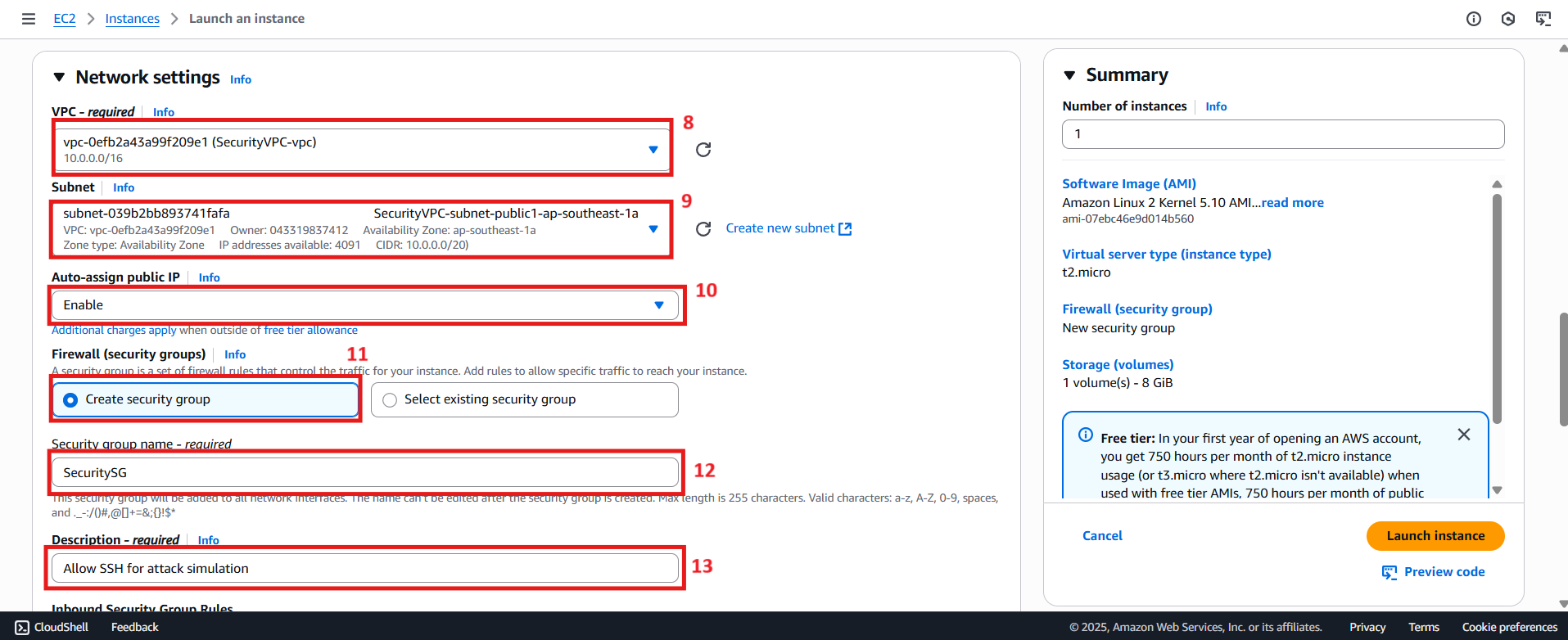Click the info circle icon in top bar
Screen dimensions: 1568x640
click(x=1473, y=19)
